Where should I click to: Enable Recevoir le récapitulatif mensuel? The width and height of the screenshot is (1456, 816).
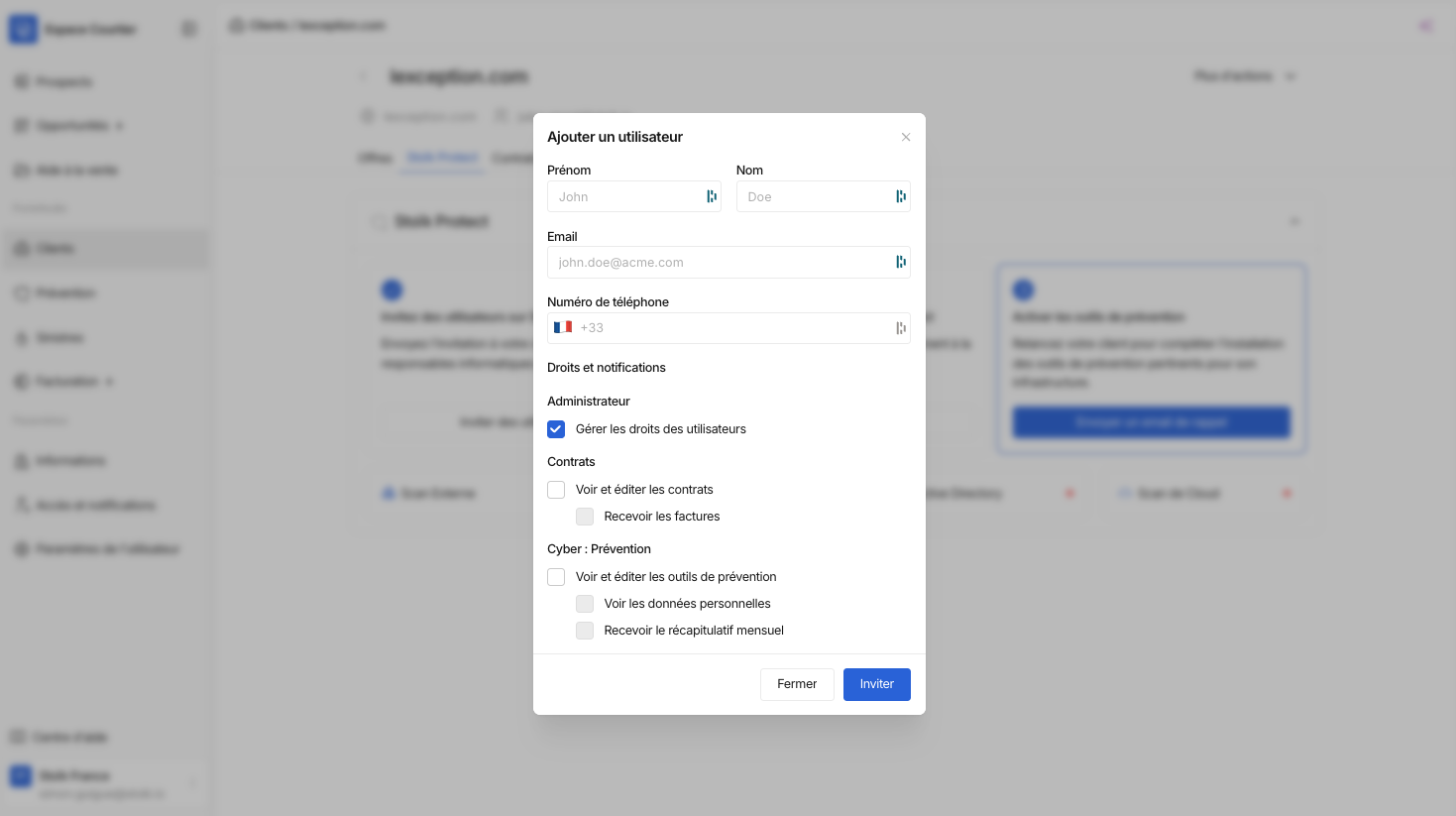(585, 631)
